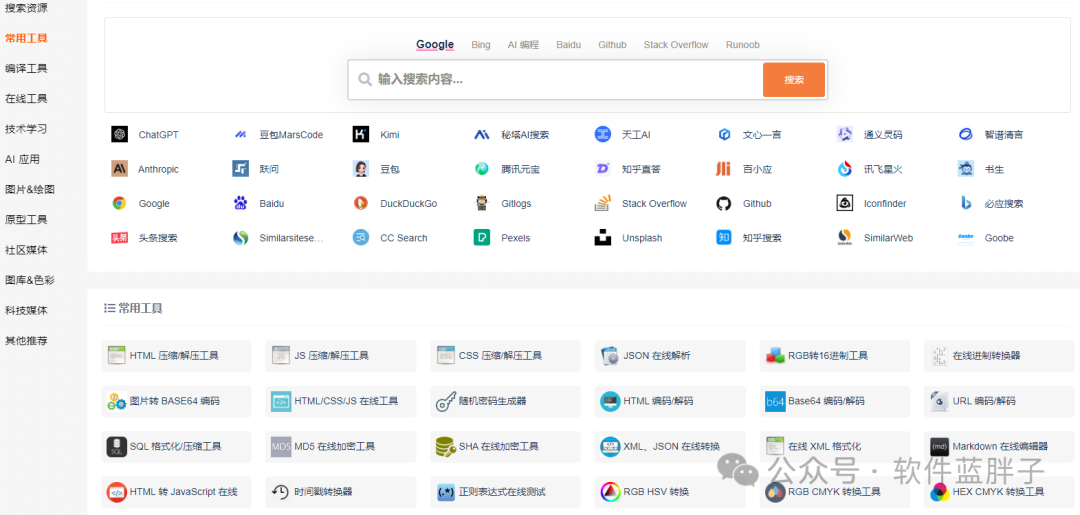This screenshot has height=515, width=1080.
Task: Open the JSON 在线解析 tool
Action: pyautogui.click(x=670, y=356)
